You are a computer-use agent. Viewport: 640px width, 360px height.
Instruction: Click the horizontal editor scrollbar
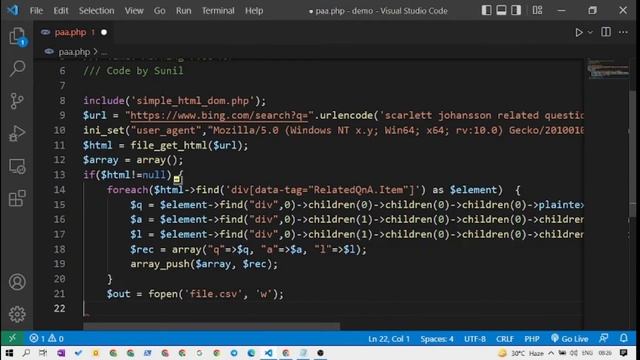coord(211,326)
